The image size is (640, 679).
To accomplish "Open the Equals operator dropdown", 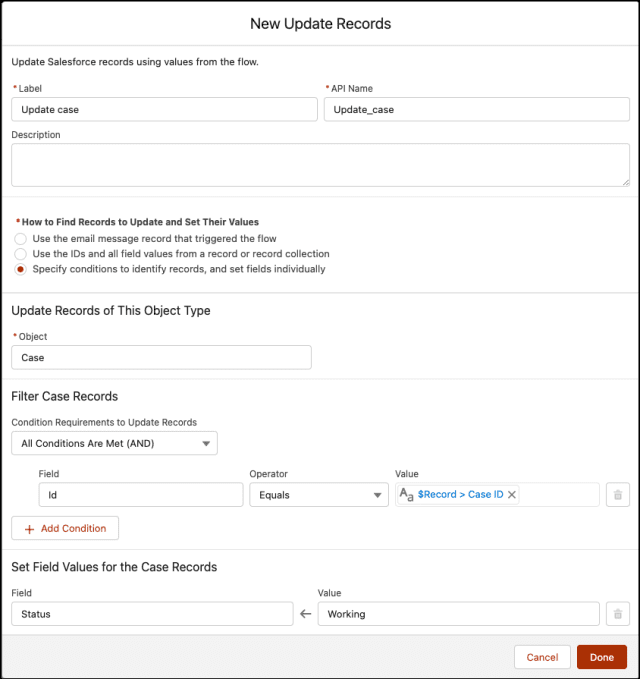I will 319,495.
